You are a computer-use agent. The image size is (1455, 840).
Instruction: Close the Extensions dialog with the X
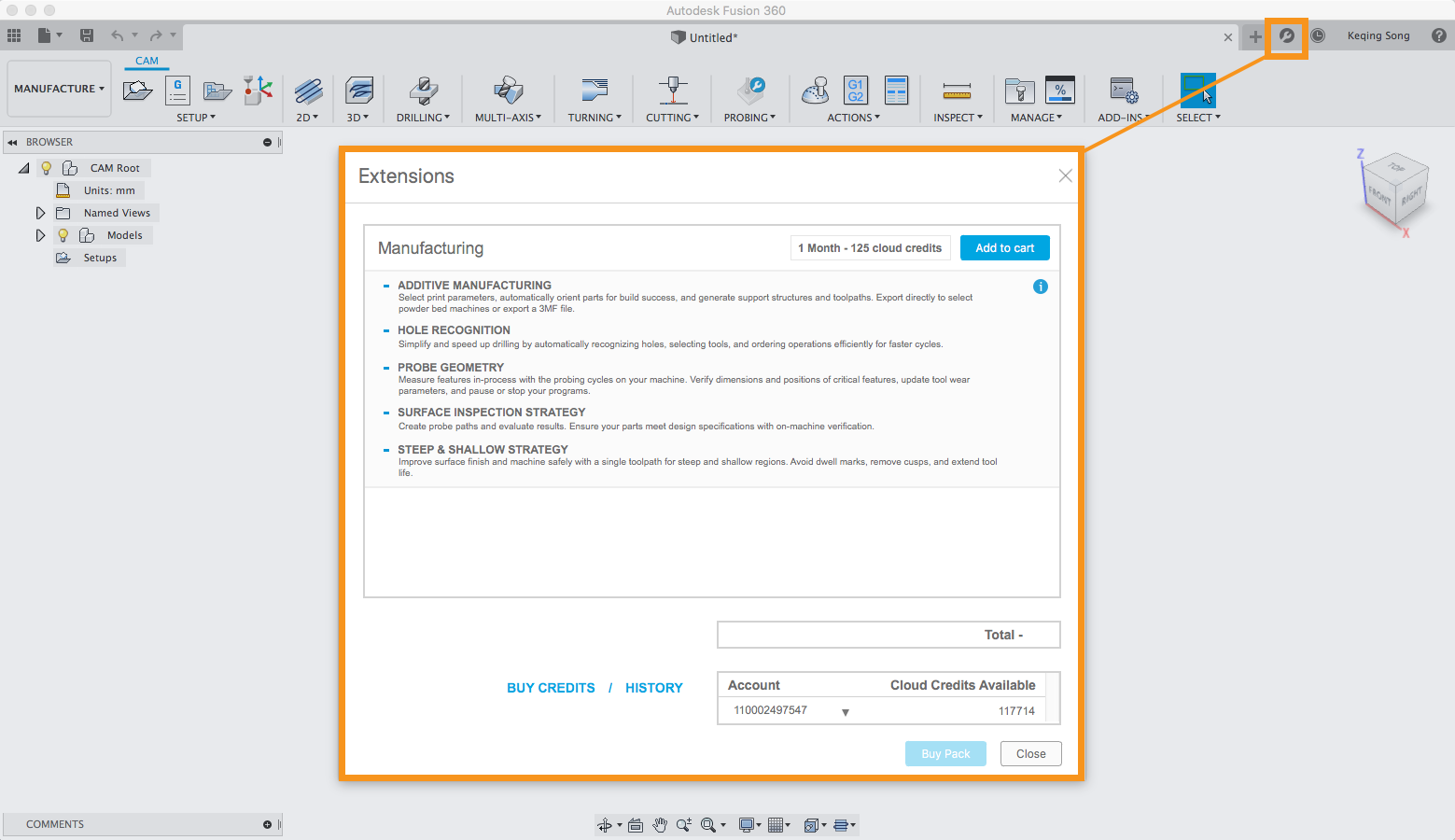pos(1065,175)
